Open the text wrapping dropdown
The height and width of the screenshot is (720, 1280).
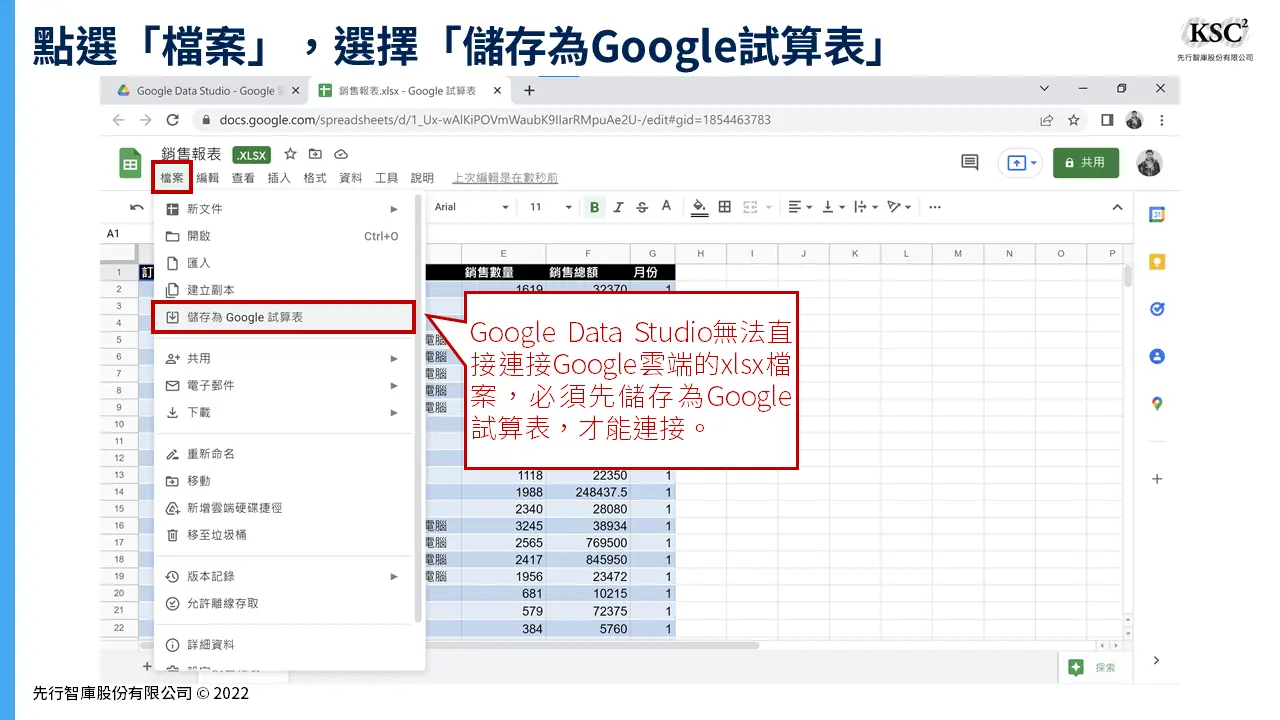point(865,207)
